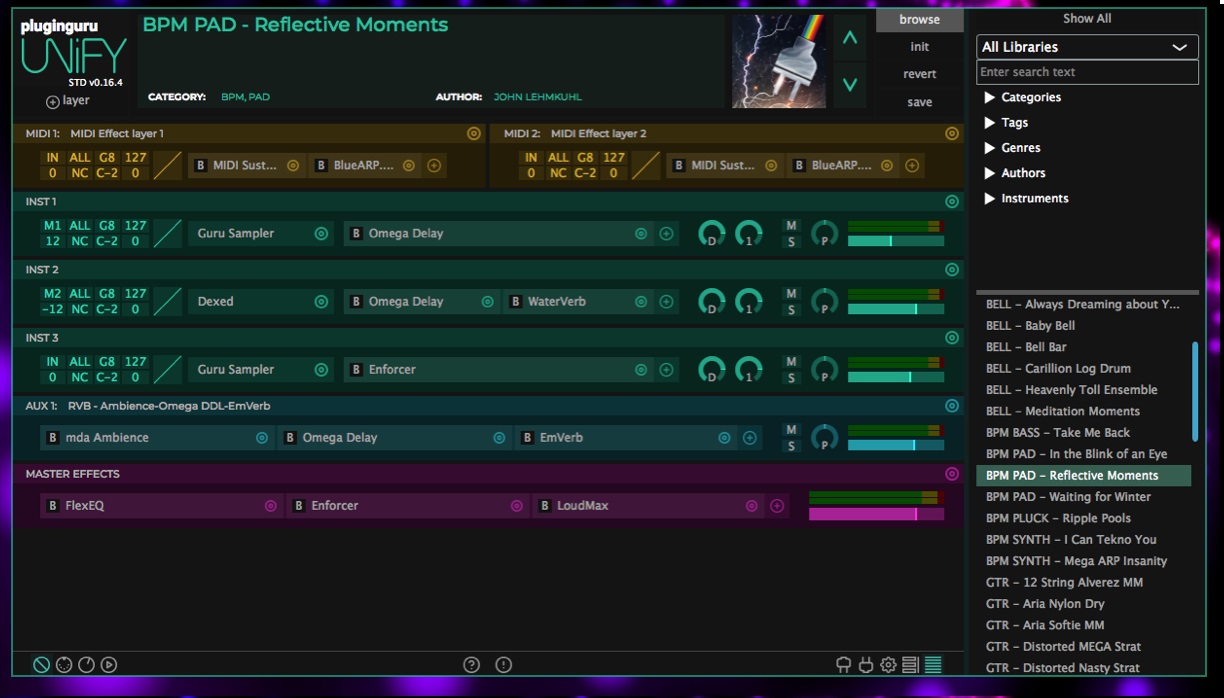Image resolution: width=1224 pixels, height=698 pixels.
Task: Select the 'GTR – Distorted MEGA Strat' preset
Action: point(1083,647)
